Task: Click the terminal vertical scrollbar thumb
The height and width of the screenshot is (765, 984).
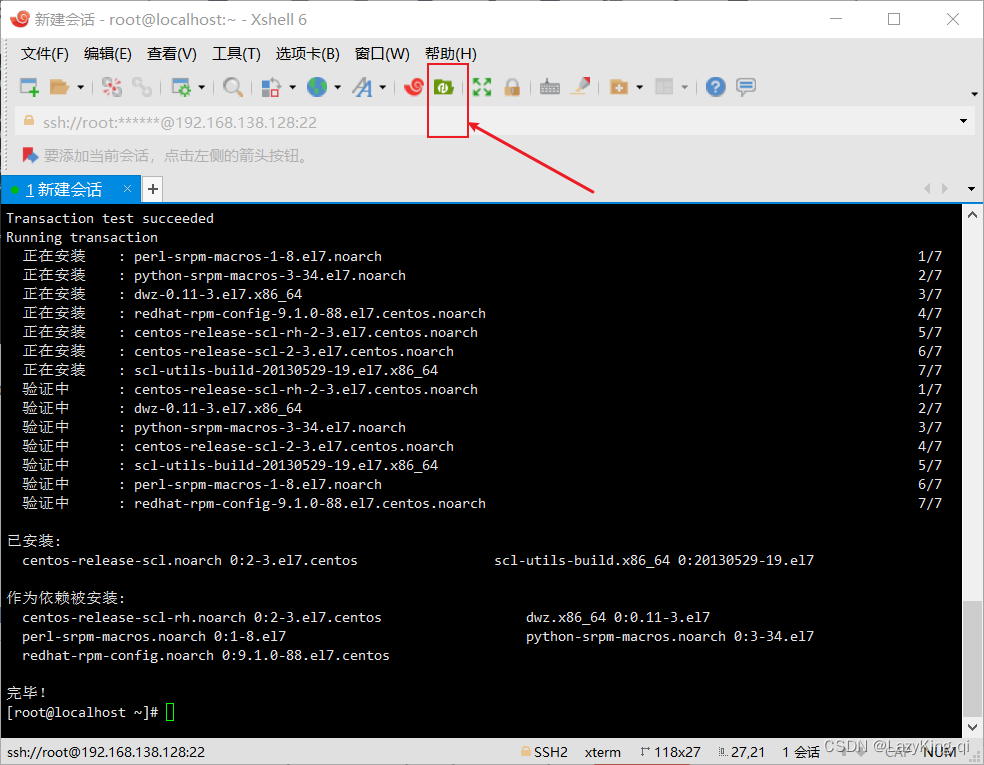Action: (972, 657)
